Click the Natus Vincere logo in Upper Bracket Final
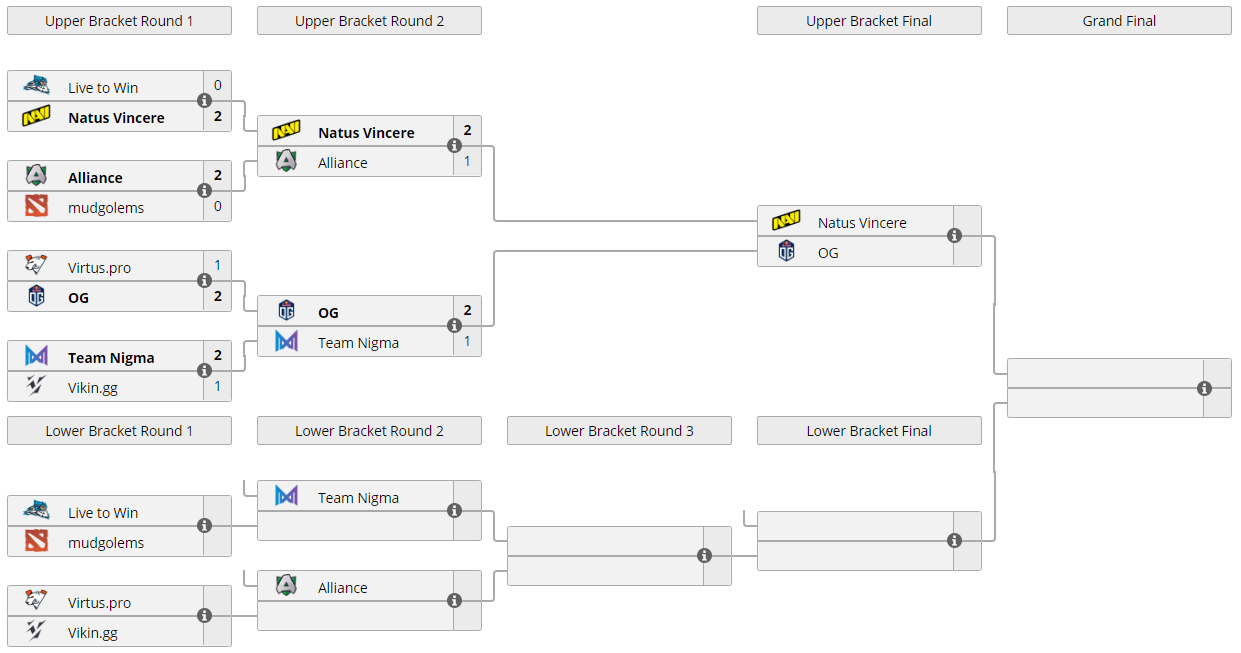Viewport: 1241px width, 653px height. (x=787, y=222)
